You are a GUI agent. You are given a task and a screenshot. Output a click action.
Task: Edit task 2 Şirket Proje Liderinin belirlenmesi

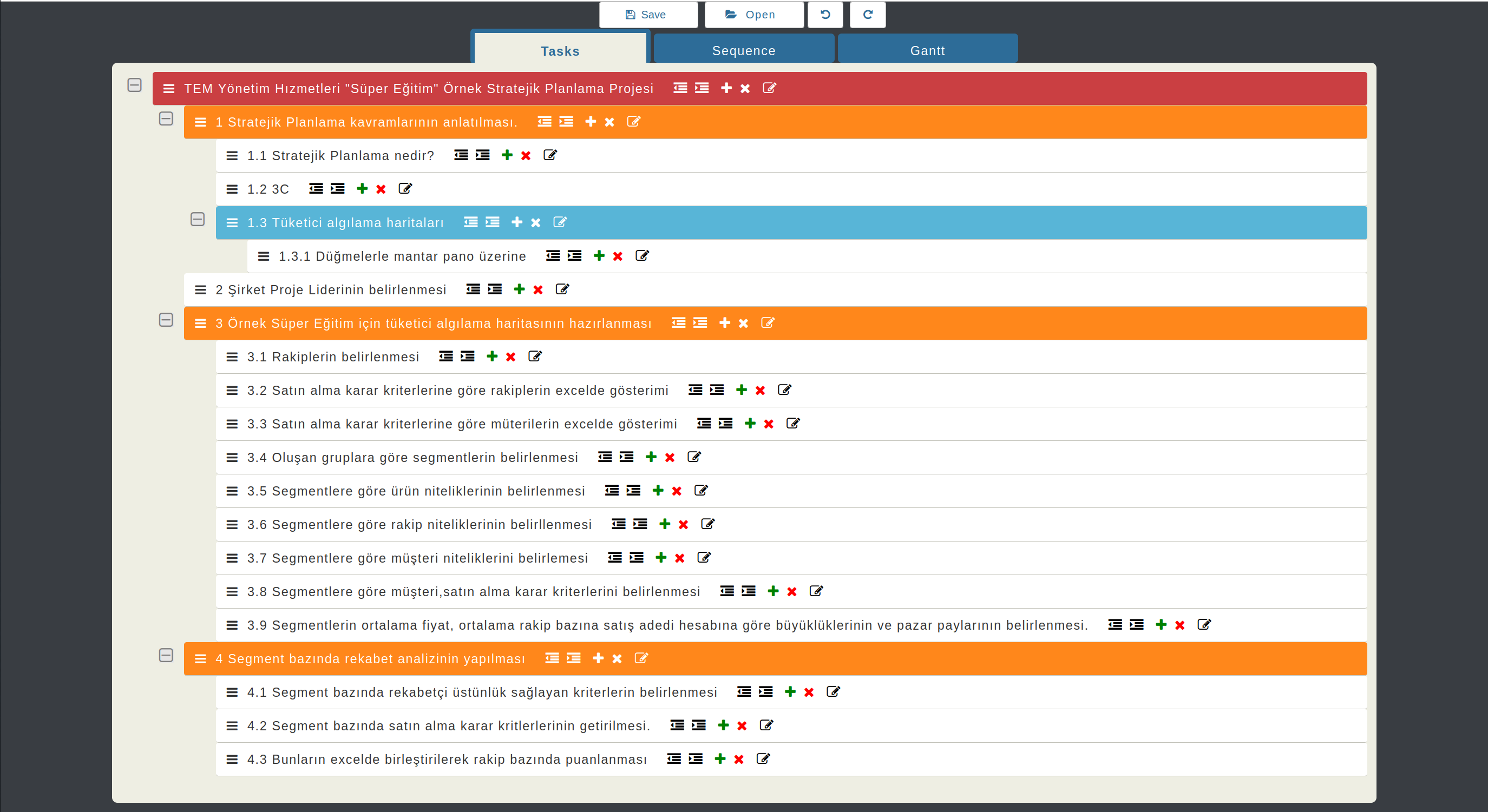[x=562, y=290]
